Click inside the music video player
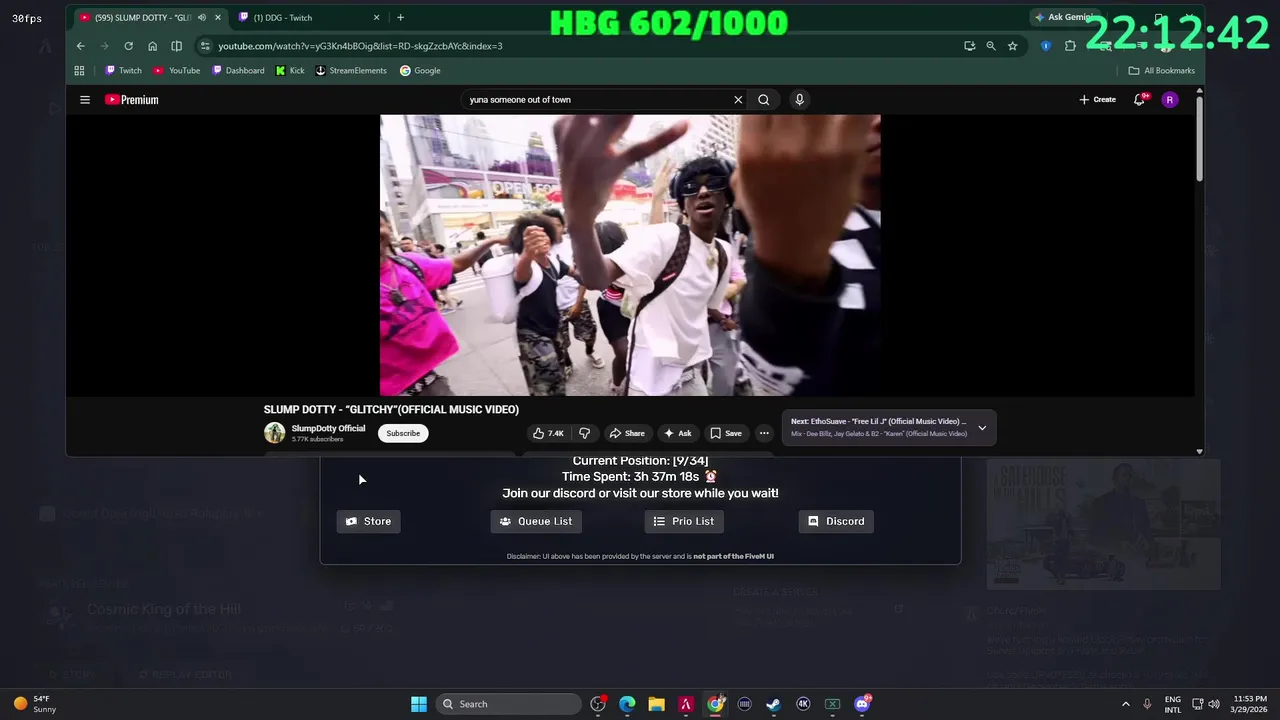 click(630, 255)
